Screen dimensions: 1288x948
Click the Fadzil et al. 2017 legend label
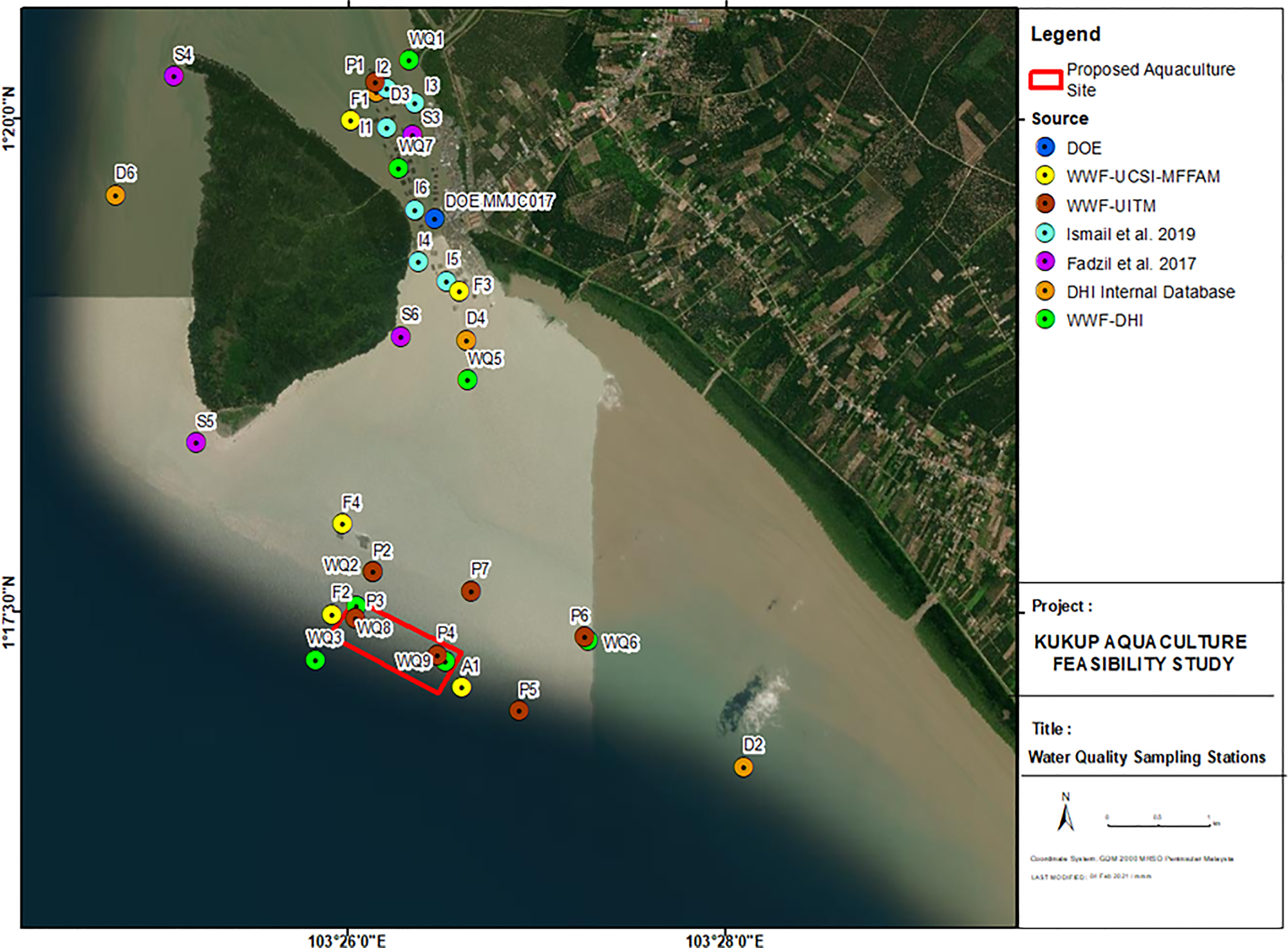pos(1131,264)
